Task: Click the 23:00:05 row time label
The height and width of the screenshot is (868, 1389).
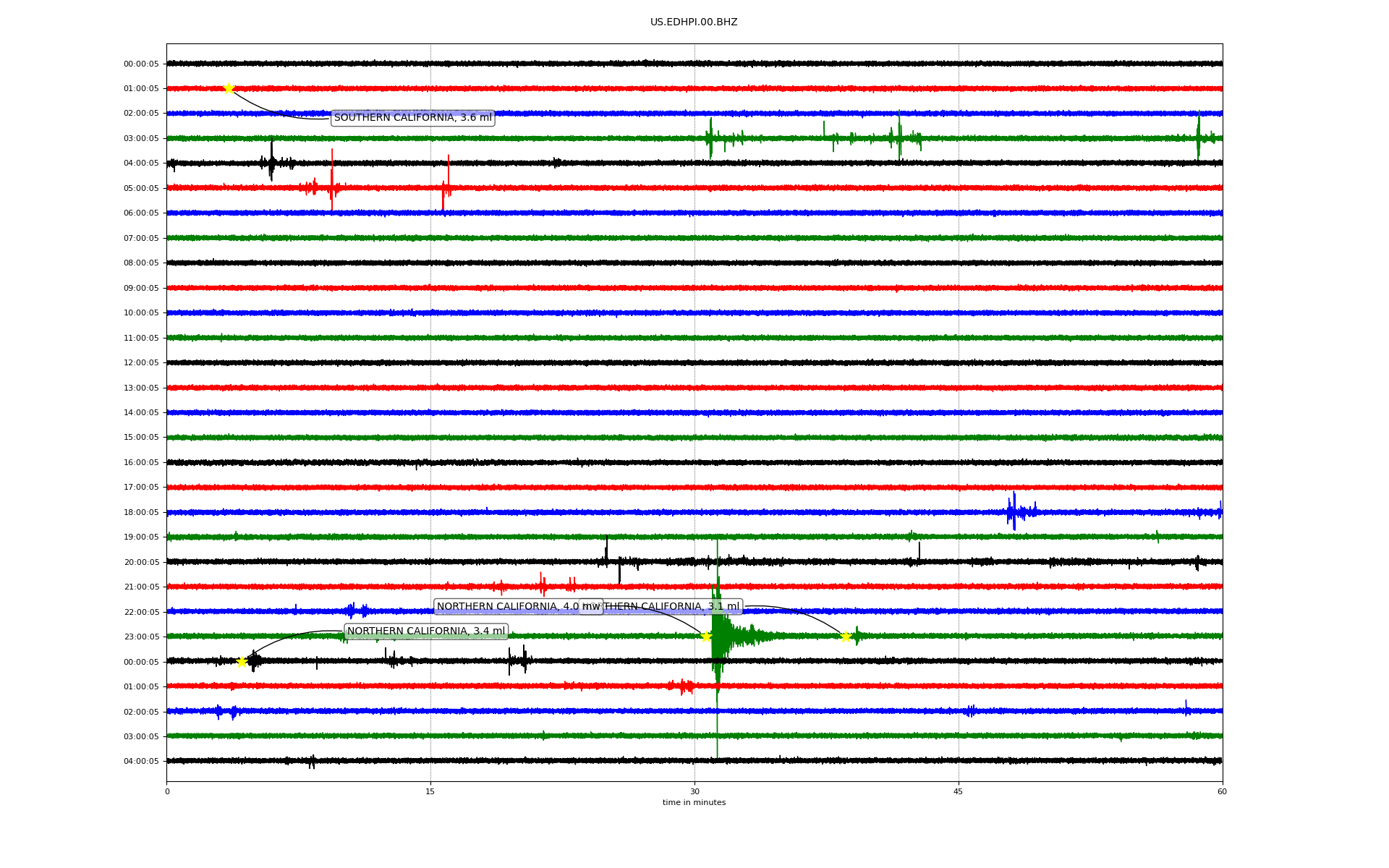Action: tap(141, 637)
